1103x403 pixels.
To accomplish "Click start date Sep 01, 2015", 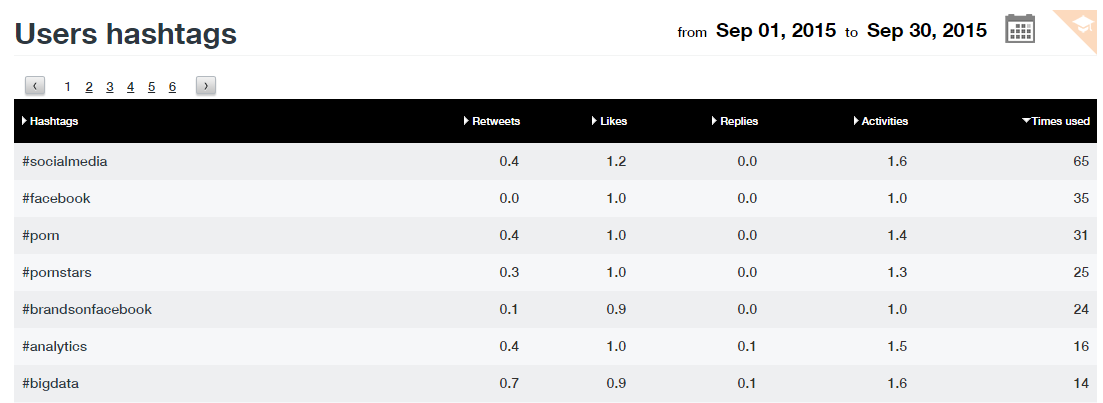I will pyautogui.click(x=775, y=31).
